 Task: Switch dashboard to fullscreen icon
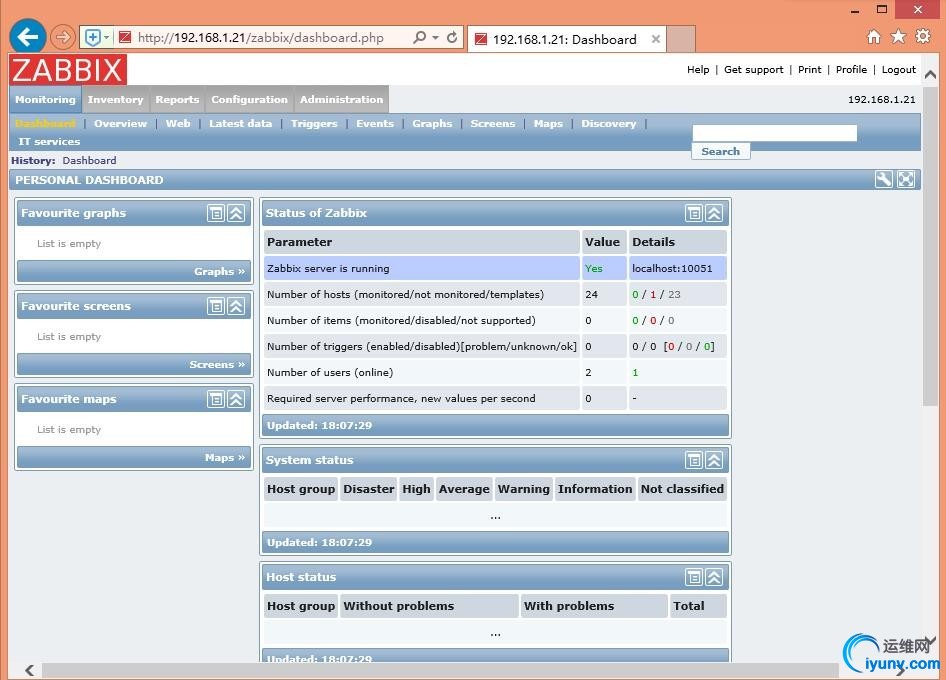(x=906, y=179)
